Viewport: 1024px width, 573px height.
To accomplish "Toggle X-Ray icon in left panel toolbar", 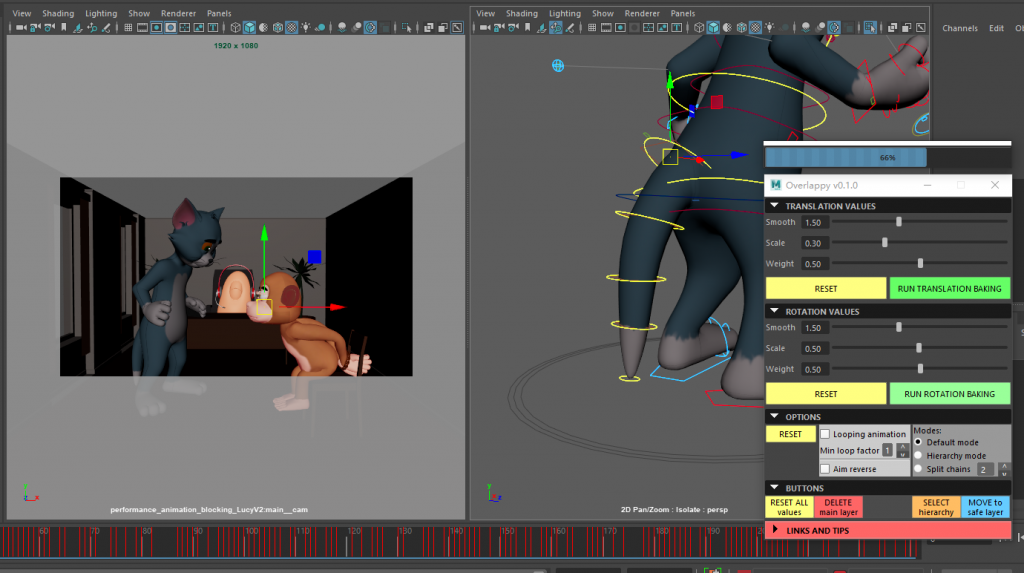I will [428, 27].
